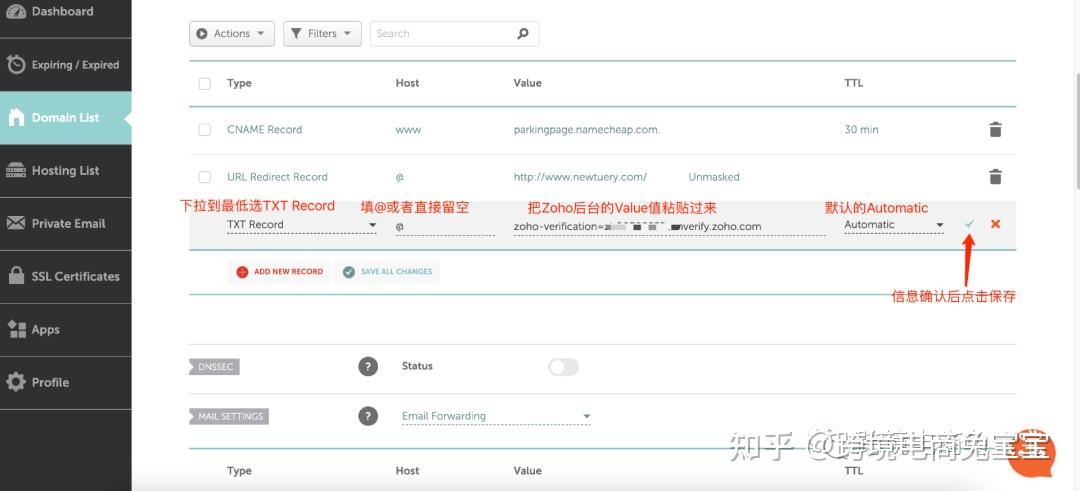Delete the CNAME Record with trash icon
The image size is (1080, 491).
pyautogui.click(x=995, y=130)
